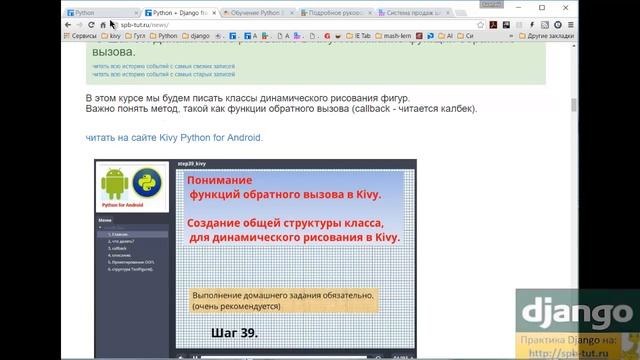This screenshot has width=640, height=360.
Task: Select the fourth menu item in the player
Action: coord(119,255)
